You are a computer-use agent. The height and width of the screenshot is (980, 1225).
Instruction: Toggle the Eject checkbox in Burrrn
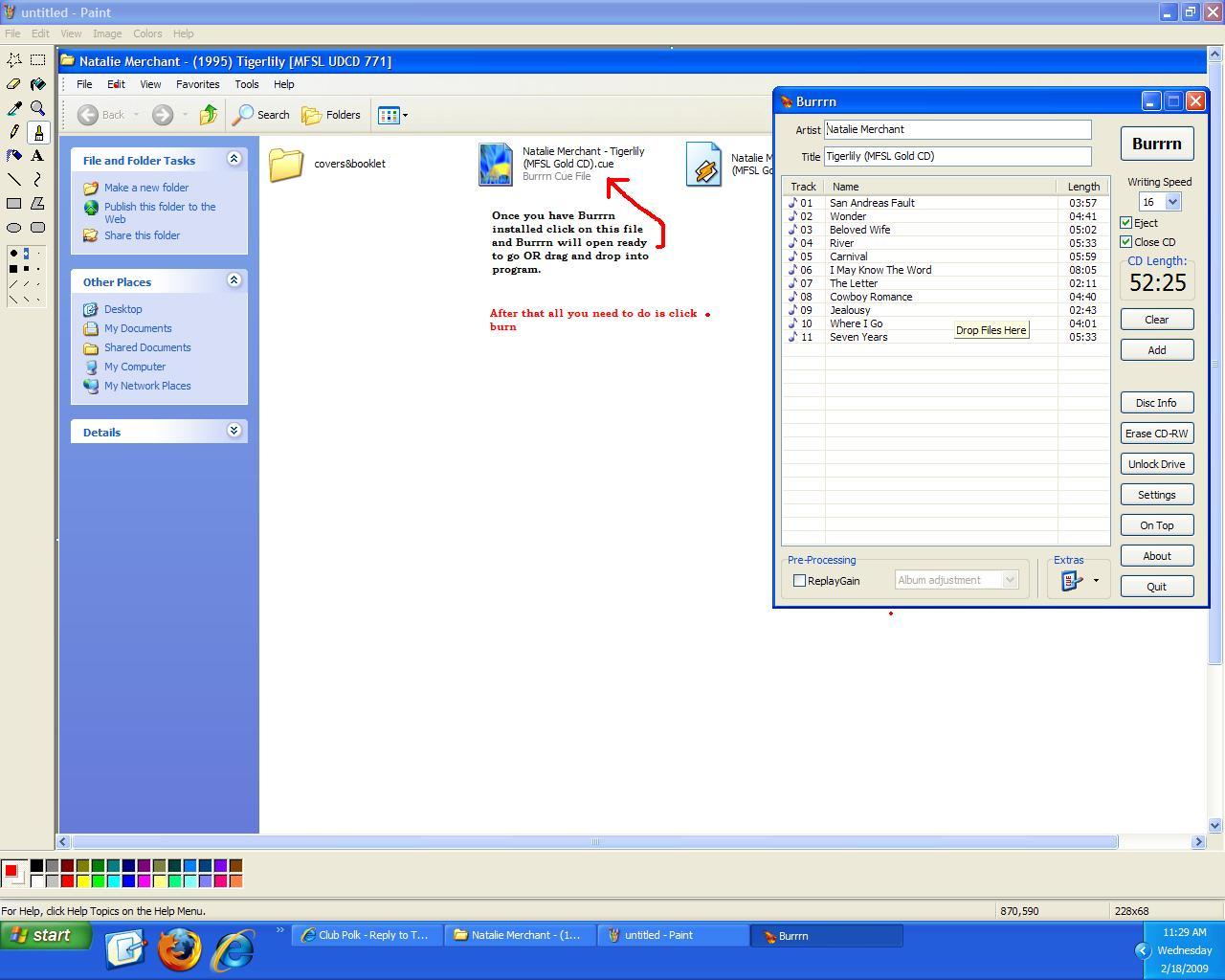(x=1126, y=222)
